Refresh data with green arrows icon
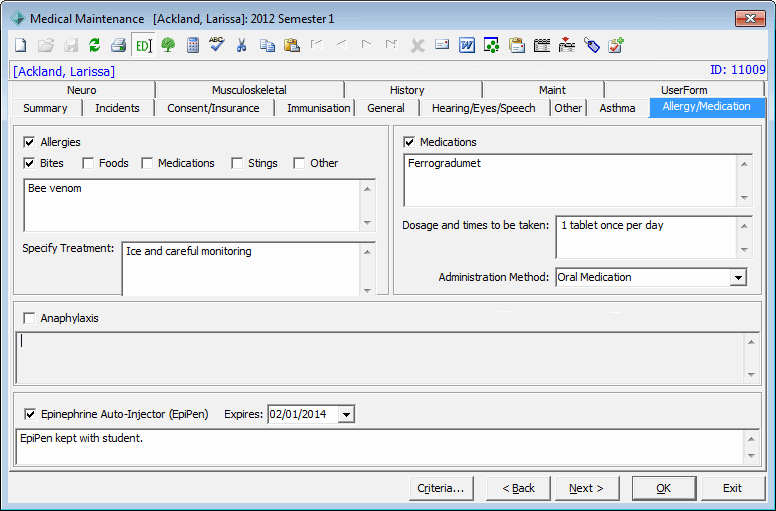This screenshot has height=511, width=776. (x=95, y=46)
